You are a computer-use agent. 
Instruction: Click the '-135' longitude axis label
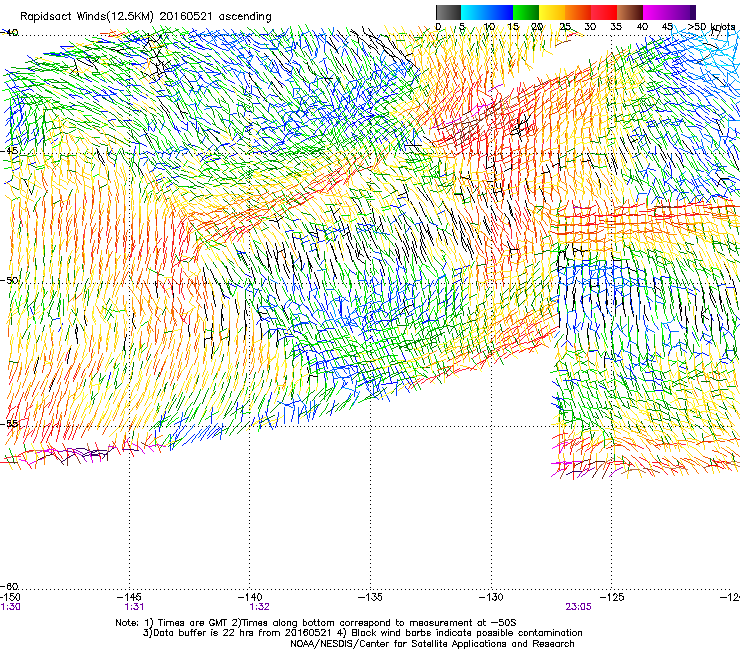[370, 598]
